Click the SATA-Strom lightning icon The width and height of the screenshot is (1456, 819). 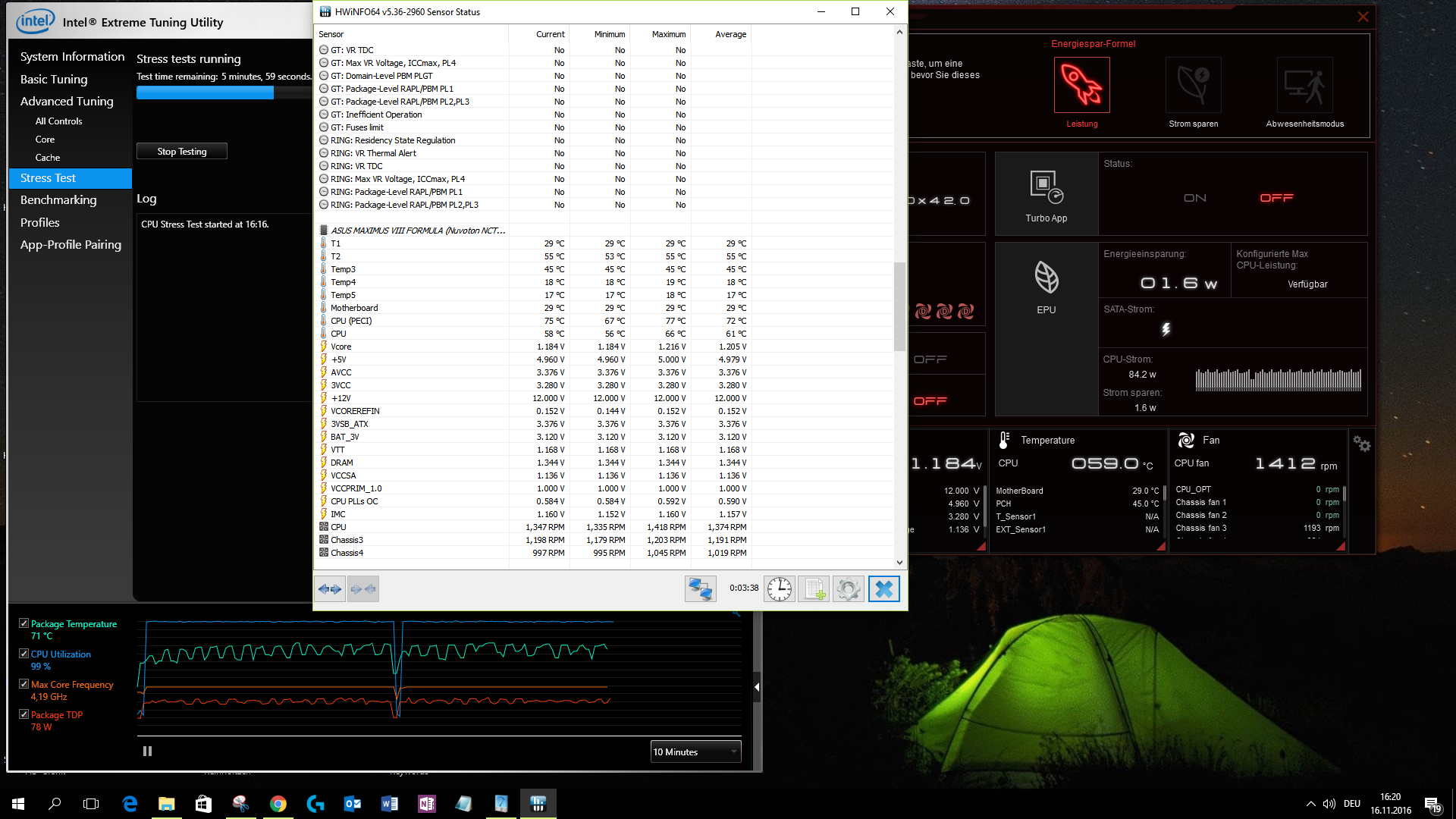[x=1166, y=329]
